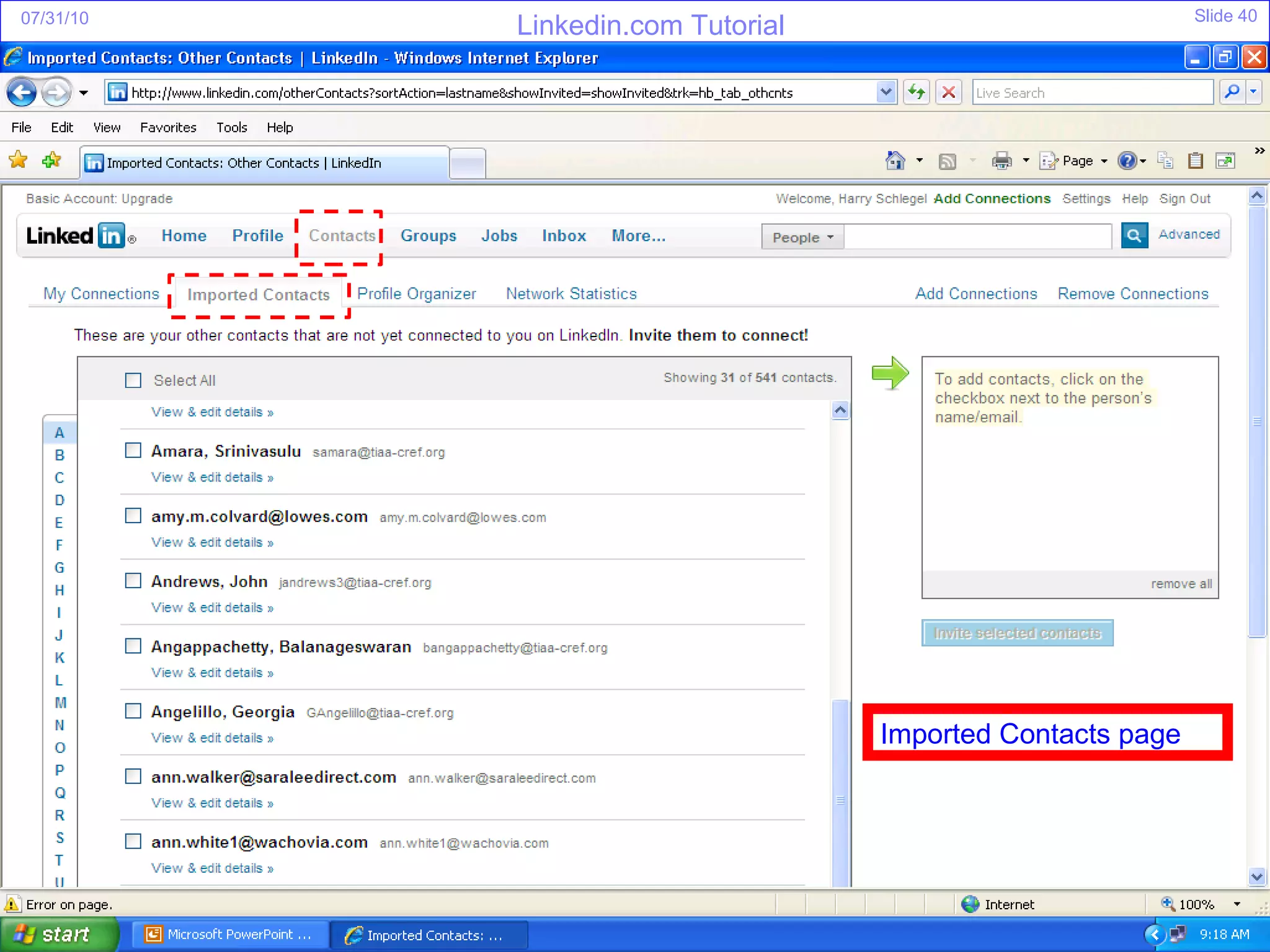Click the Internet zone globe icon
The image size is (1270, 952).
point(970,904)
